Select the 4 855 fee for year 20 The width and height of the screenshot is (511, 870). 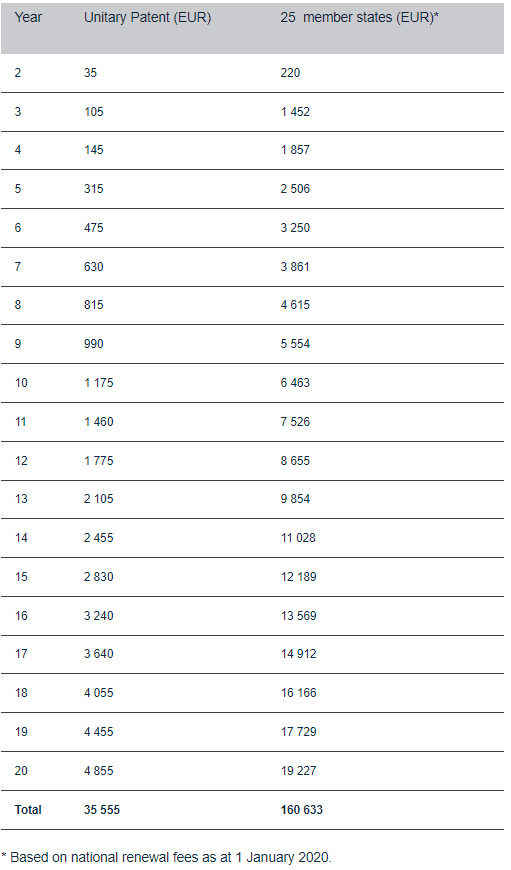99,771
